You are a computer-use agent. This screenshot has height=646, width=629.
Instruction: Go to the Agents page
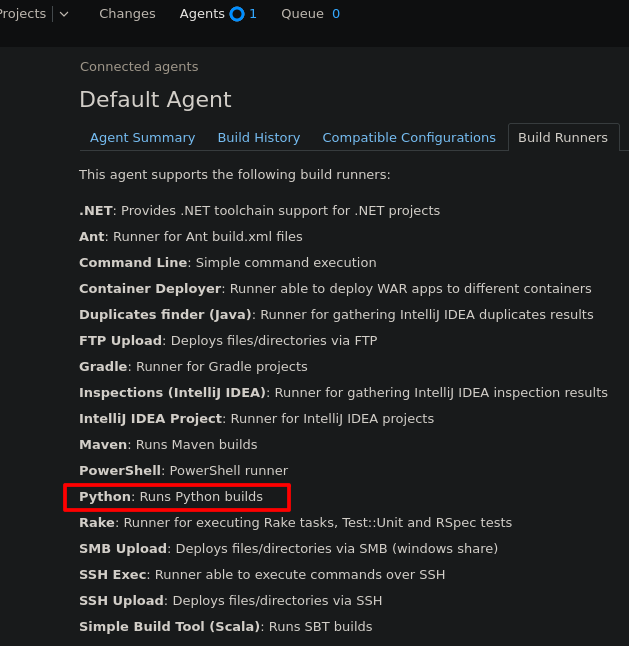click(x=202, y=14)
